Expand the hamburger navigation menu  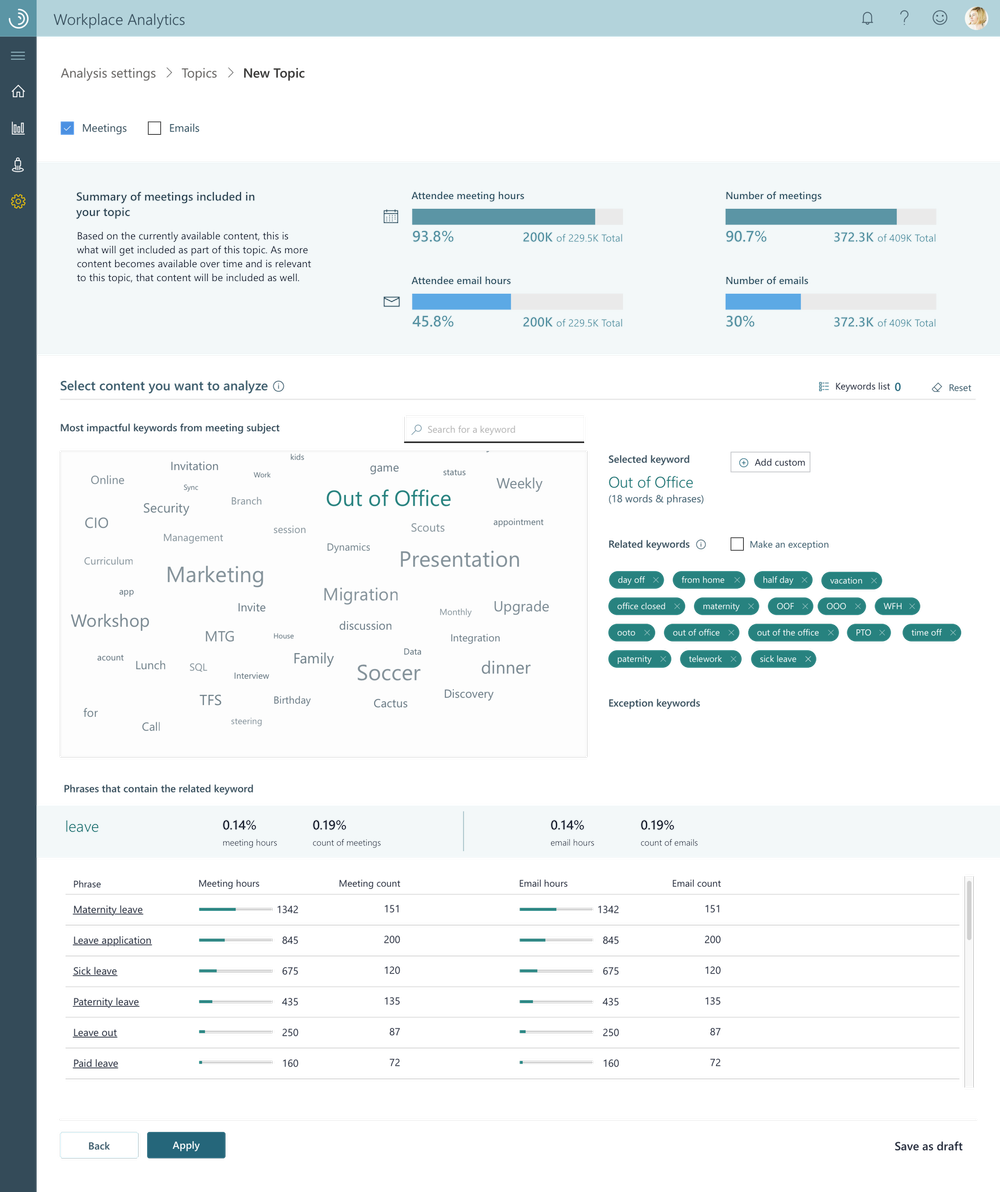17,55
